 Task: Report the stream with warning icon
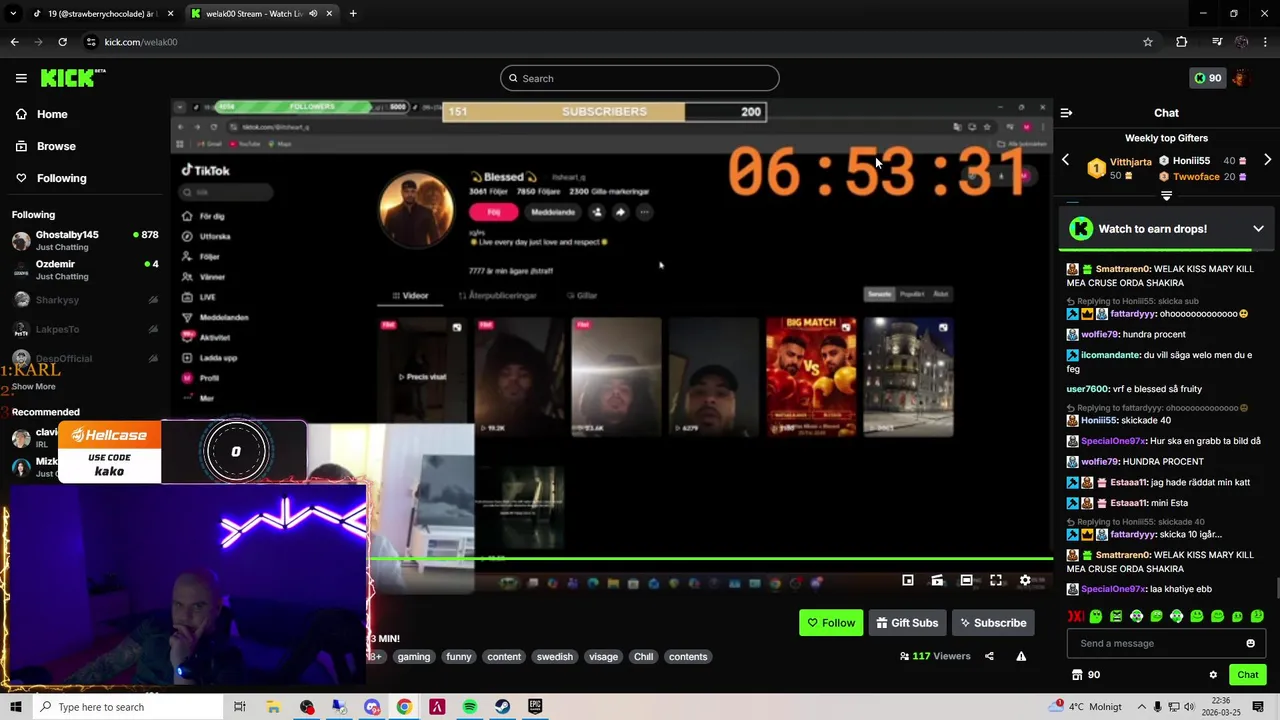point(1021,656)
